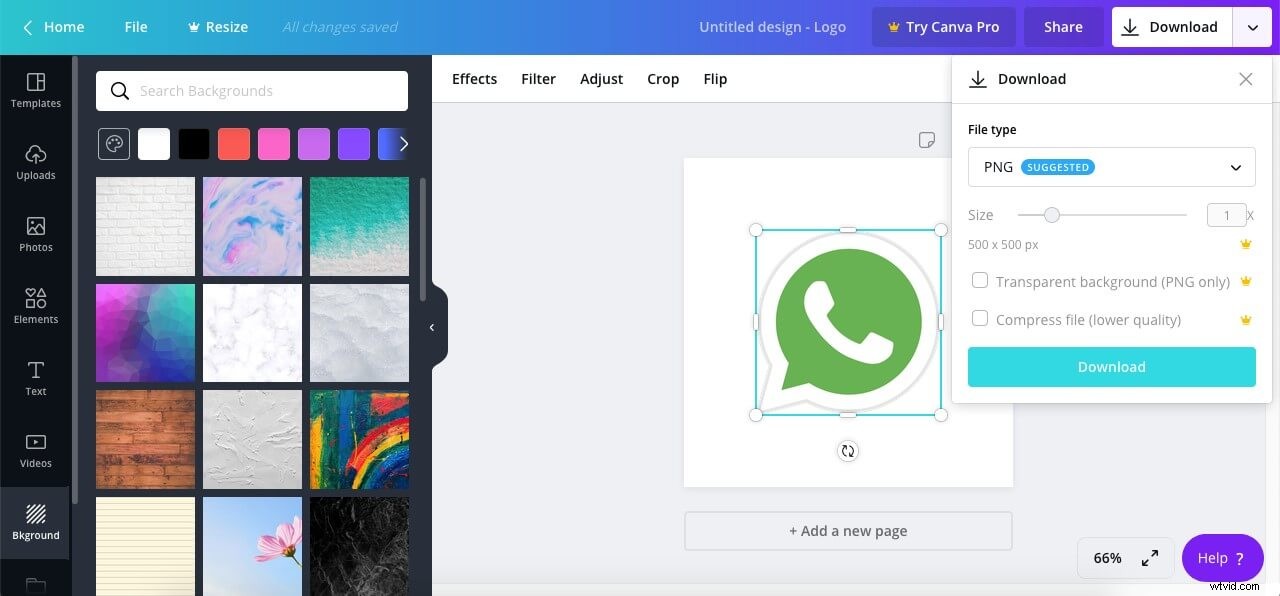
Task: Select the Uploads sidebar icon
Action: click(x=35, y=162)
